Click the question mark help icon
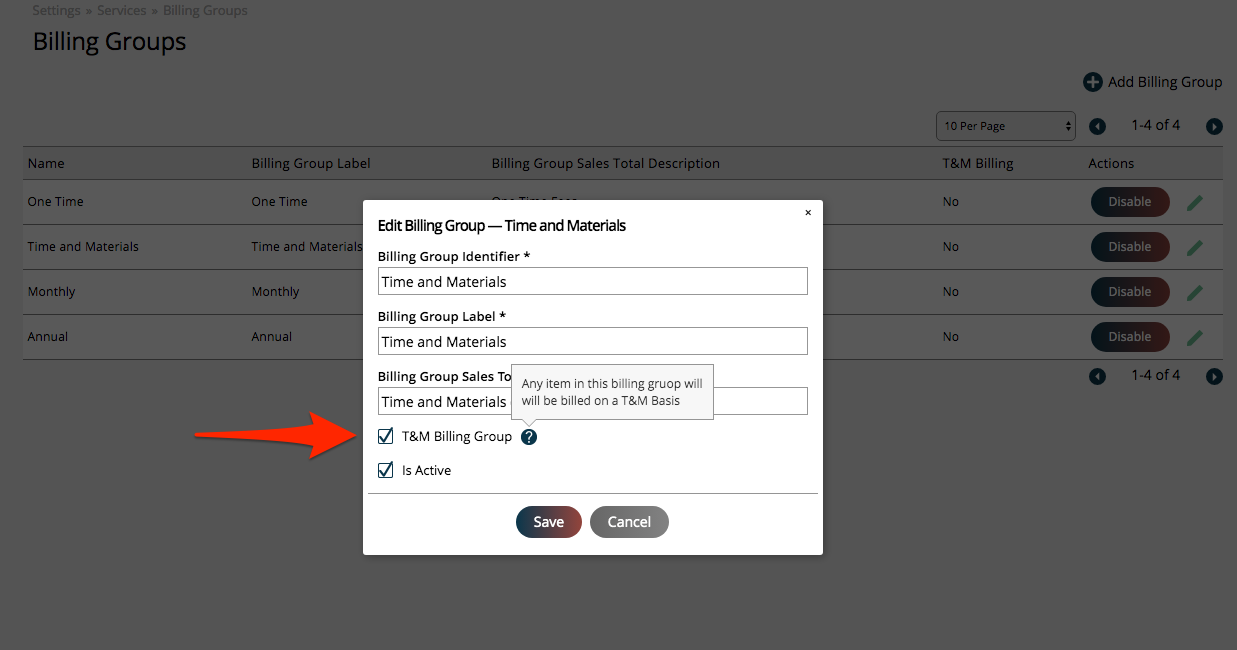 pos(528,436)
